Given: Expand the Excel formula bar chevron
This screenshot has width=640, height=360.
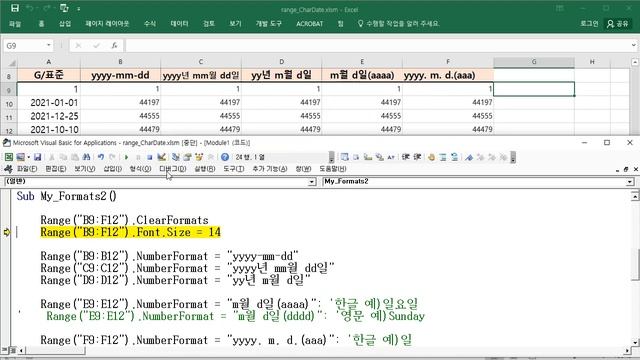Looking at the screenshot, I should [x=633, y=45].
